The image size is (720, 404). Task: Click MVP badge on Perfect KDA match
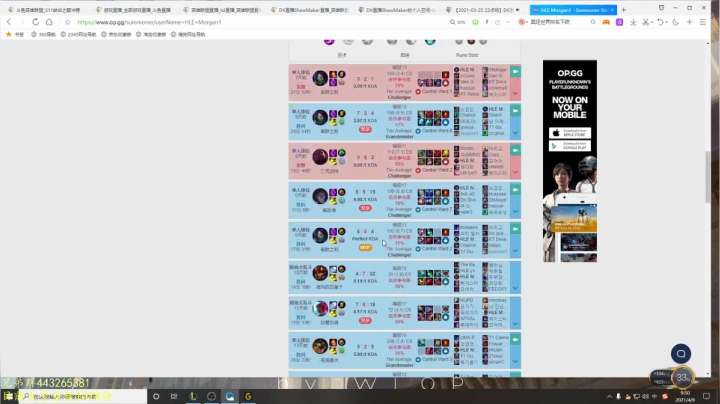click(365, 247)
